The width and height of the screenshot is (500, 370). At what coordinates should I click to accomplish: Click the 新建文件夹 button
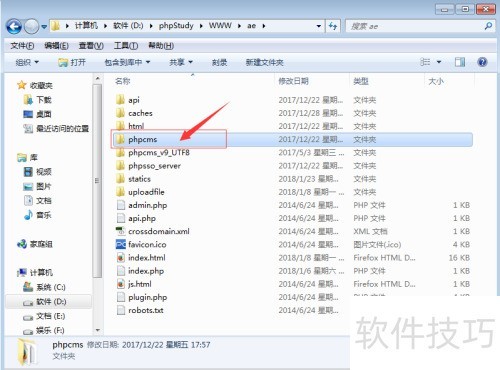(x=264, y=62)
